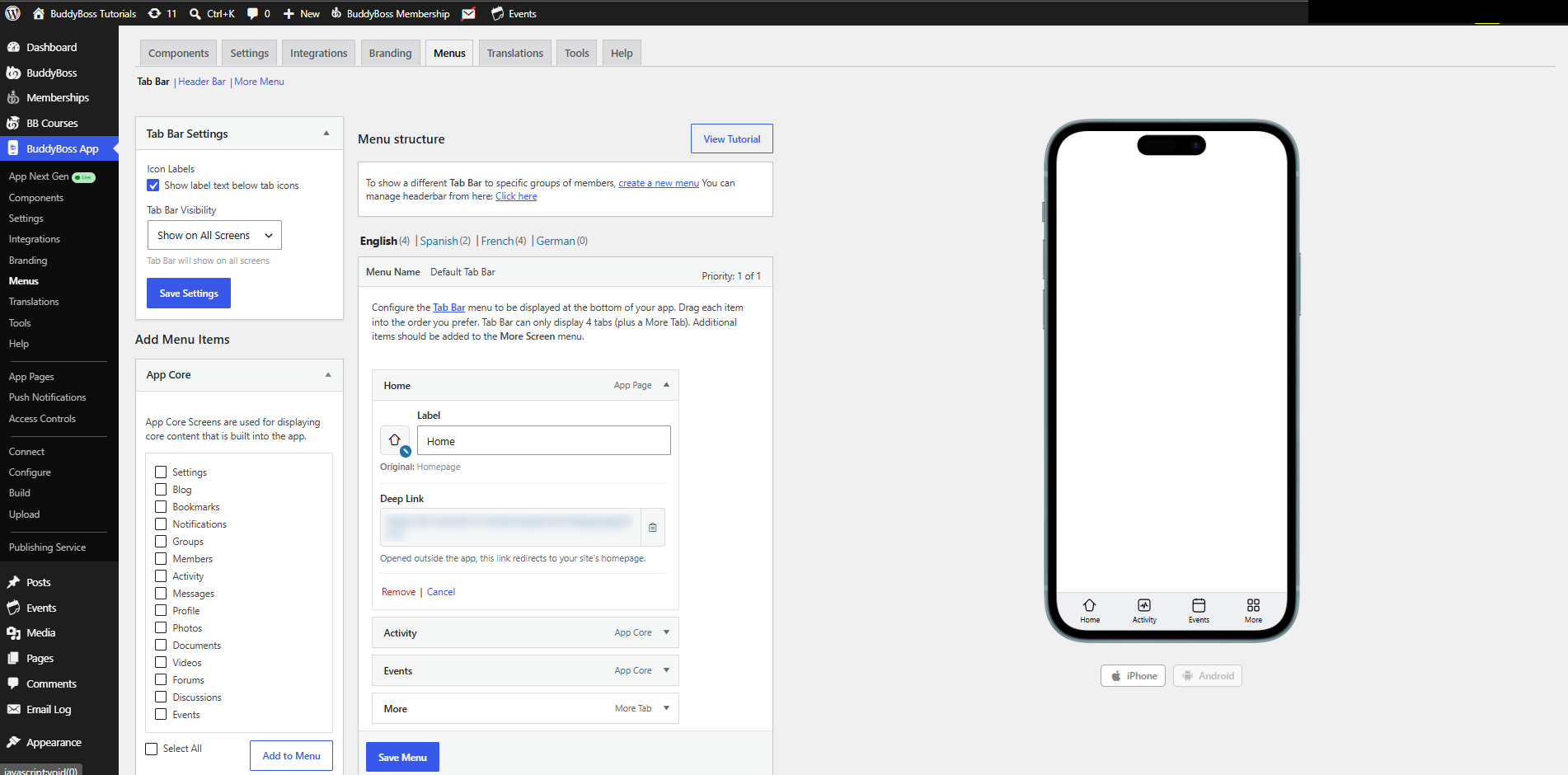The image size is (1568, 775).
Task: Follow the create a new menu link
Action: [659, 183]
